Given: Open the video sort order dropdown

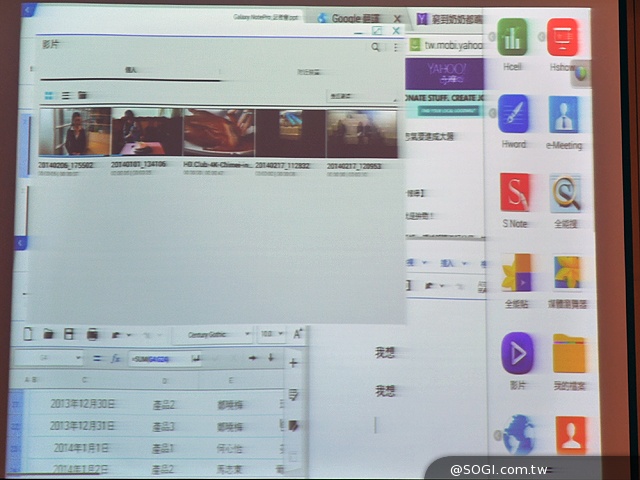Looking at the screenshot, I should point(362,96).
